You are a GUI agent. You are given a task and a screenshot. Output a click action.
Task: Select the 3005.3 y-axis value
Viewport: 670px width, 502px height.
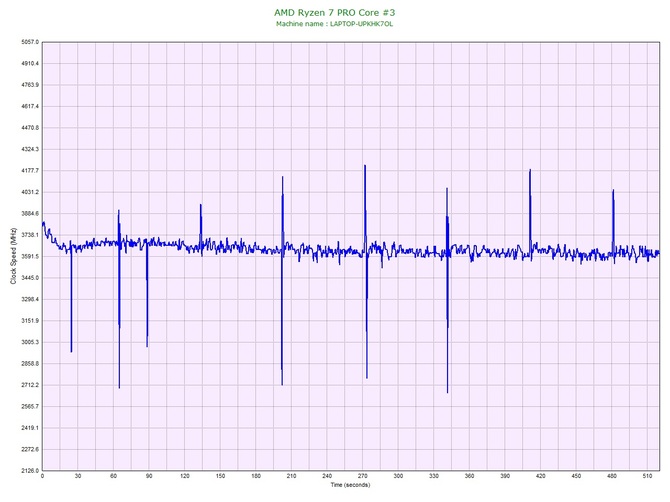(x=30, y=342)
